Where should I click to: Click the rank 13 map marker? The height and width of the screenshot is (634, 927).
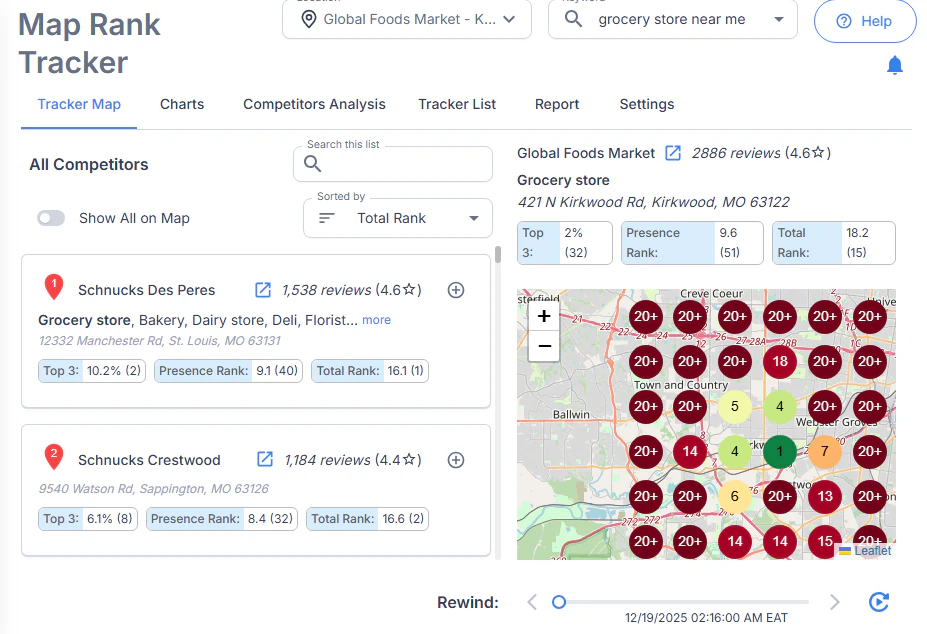824,496
